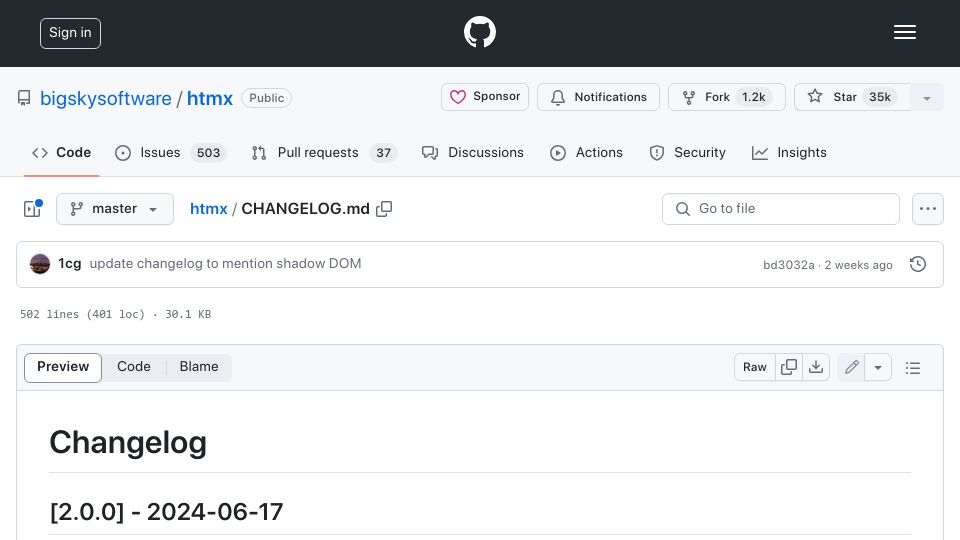The height and width of the screenshot is (540, 960).
Task: Copy raw file contents
Action: click(789, 367)
